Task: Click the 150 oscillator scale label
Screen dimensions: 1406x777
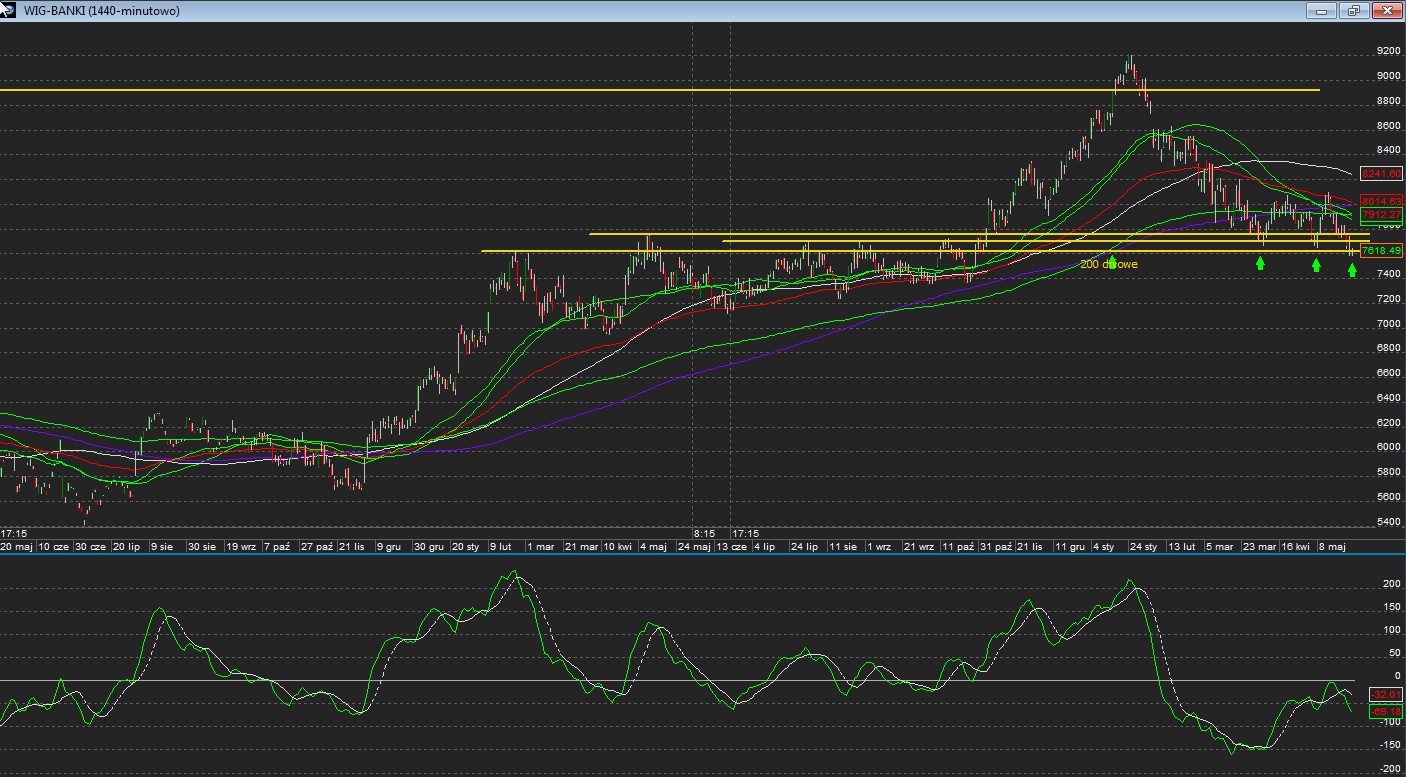Action: 1391,605
